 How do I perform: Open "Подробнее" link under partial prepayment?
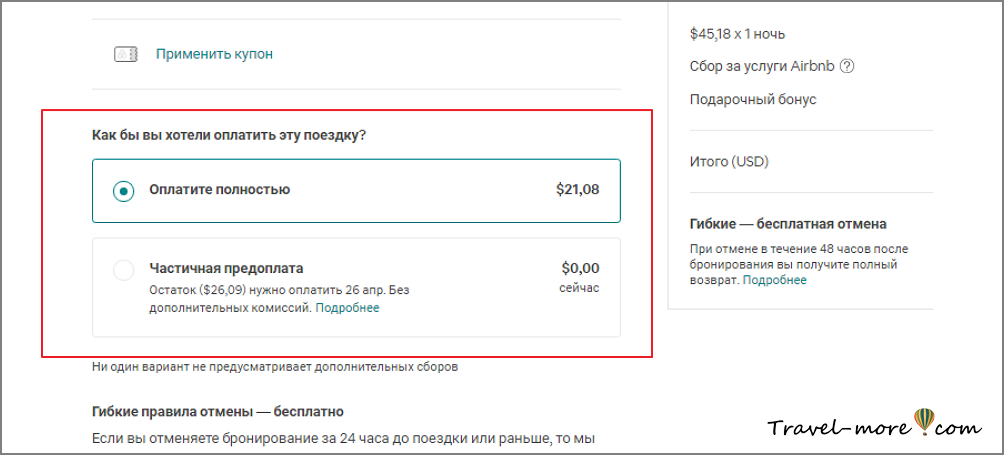pyautogui.click(x=347, y=308)
